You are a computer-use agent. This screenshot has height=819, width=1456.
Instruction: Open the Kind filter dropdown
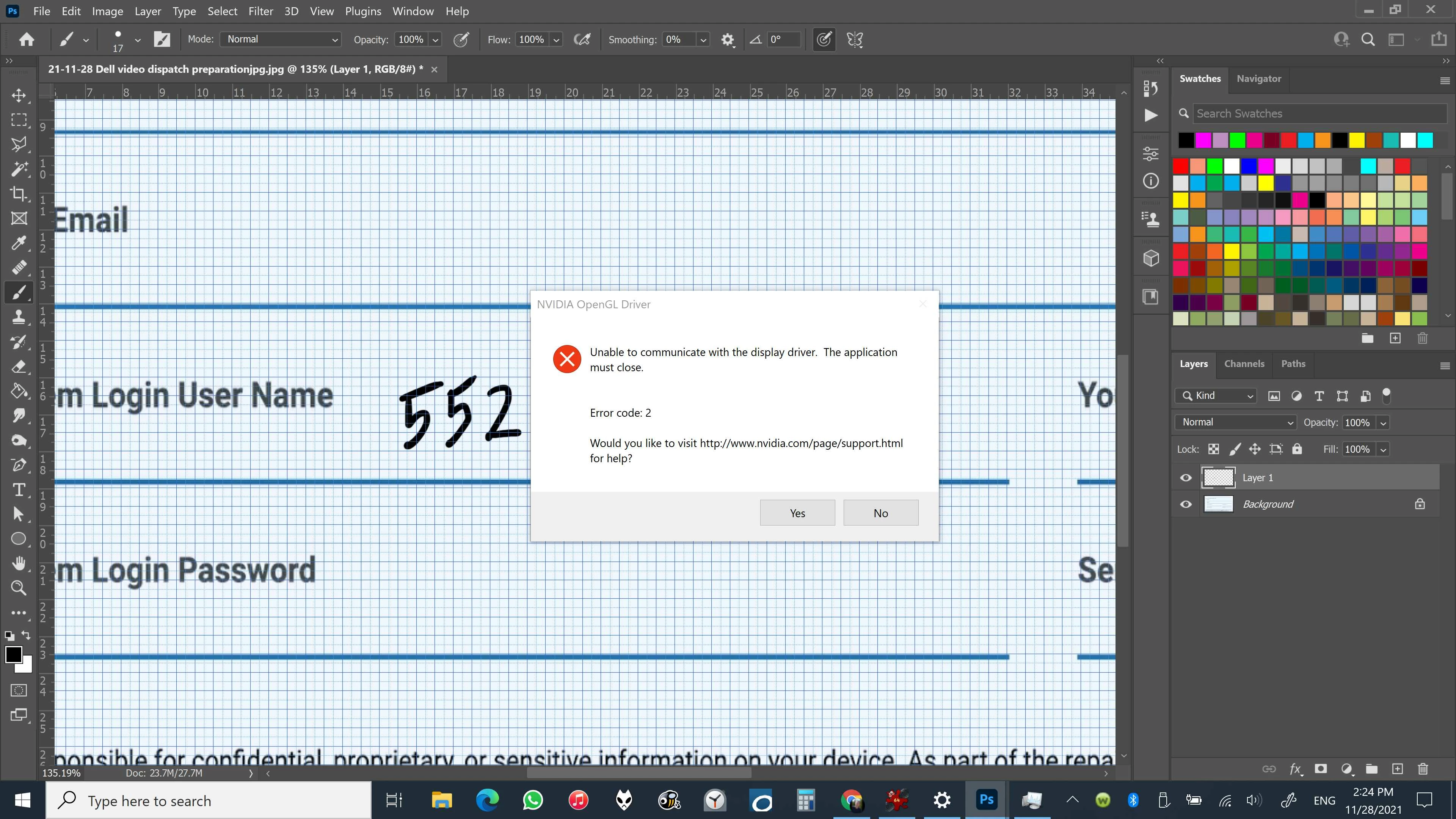click(x=1216, y=395)
